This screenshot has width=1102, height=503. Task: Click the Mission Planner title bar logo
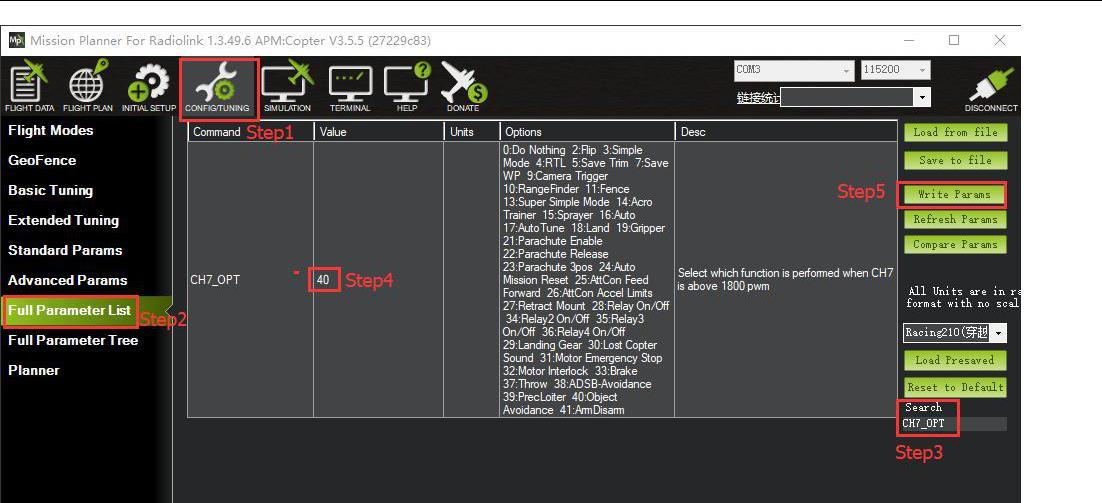[x=16, y=41]
